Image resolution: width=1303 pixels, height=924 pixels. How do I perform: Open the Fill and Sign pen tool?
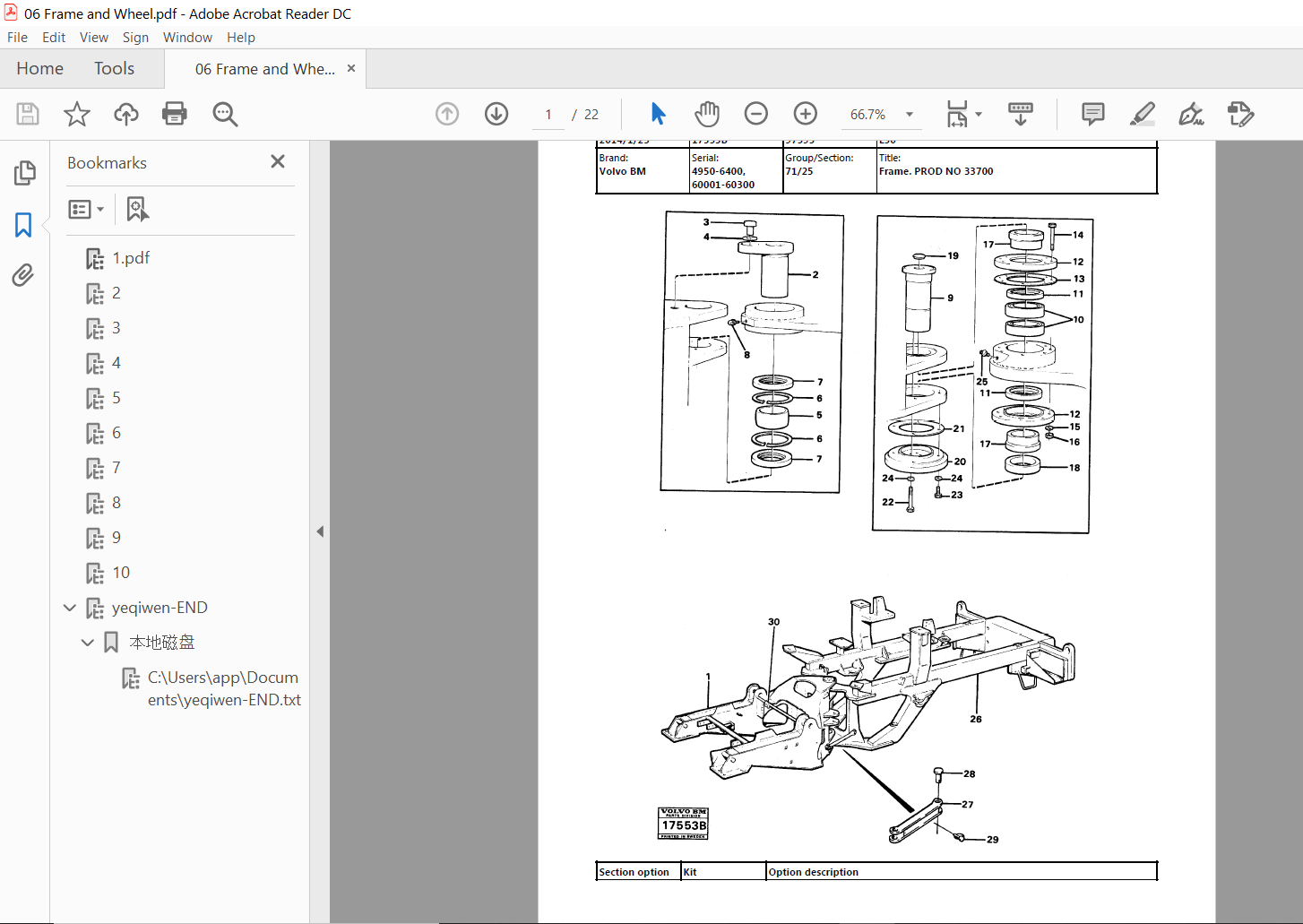pos(1191,114)
